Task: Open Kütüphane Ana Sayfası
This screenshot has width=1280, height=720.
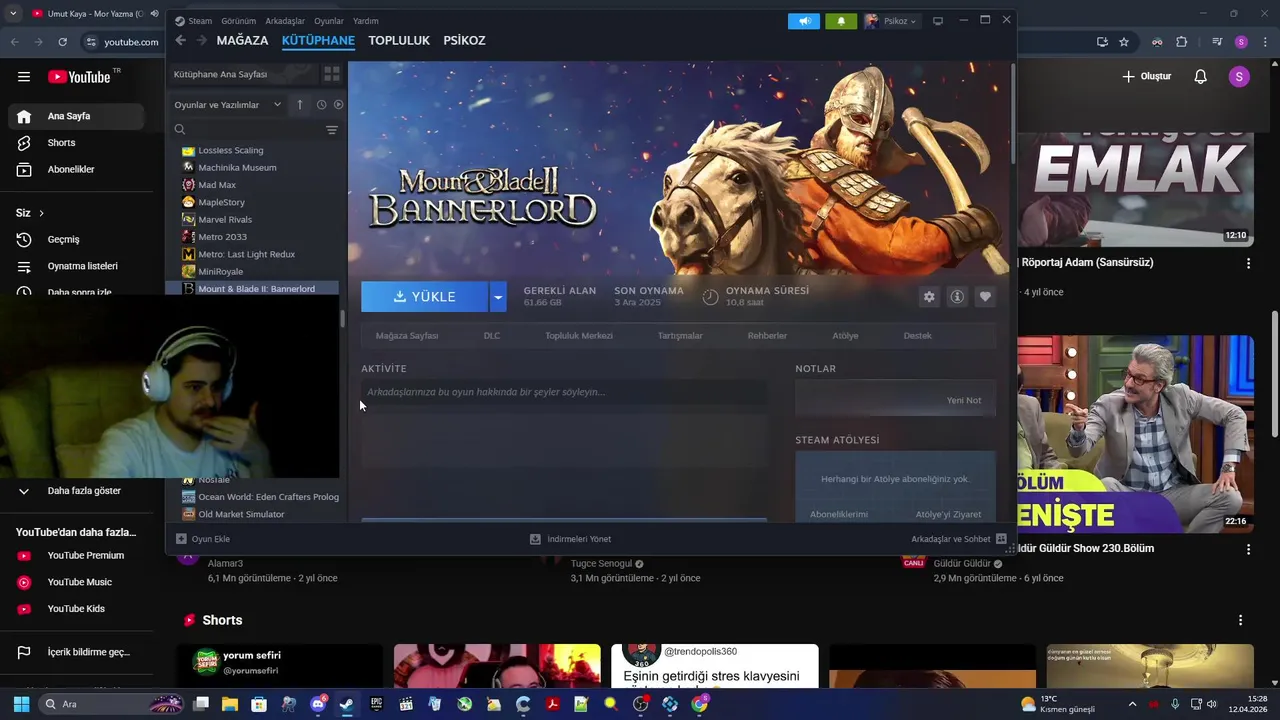Action: point(243,74)
